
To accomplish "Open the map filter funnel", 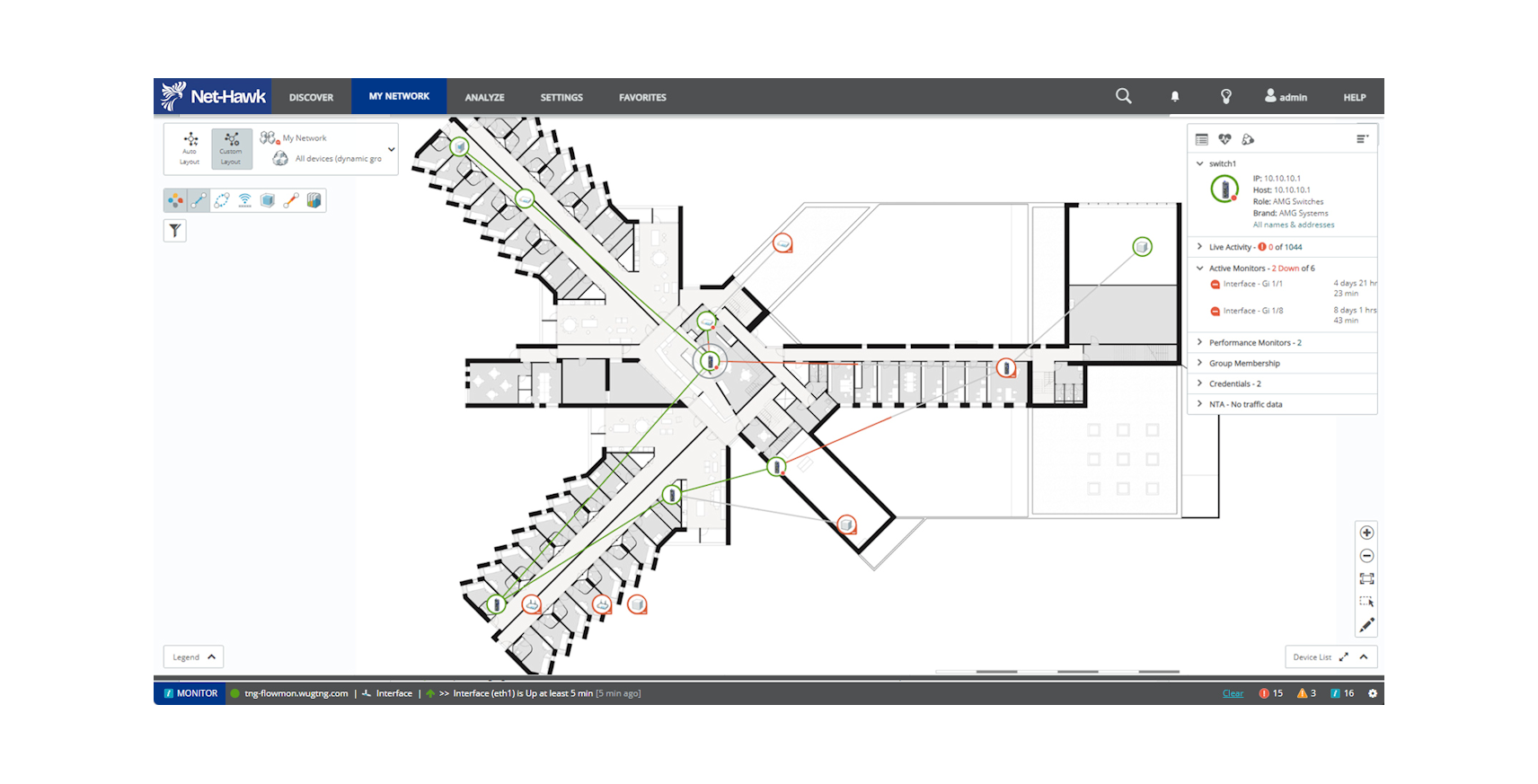I will (175, 231).
